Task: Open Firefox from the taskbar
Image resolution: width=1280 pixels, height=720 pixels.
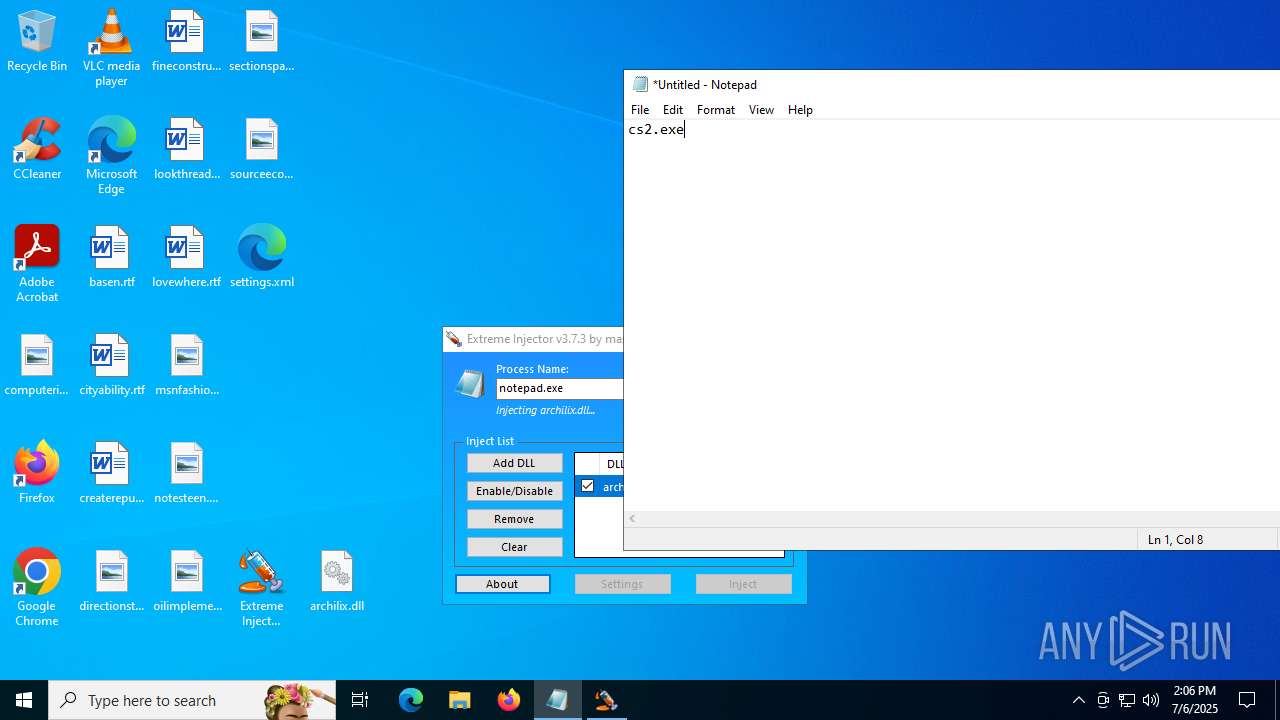Action: point(509,700)
